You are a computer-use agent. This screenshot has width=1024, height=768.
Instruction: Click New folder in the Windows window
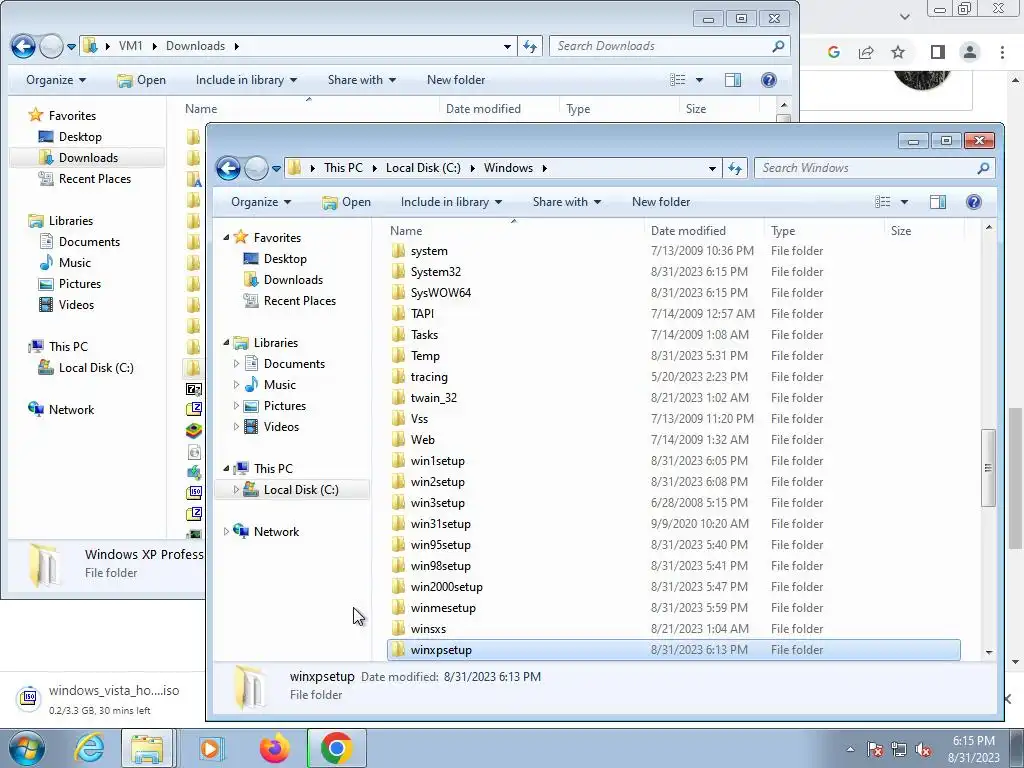(x=661, y=202)
